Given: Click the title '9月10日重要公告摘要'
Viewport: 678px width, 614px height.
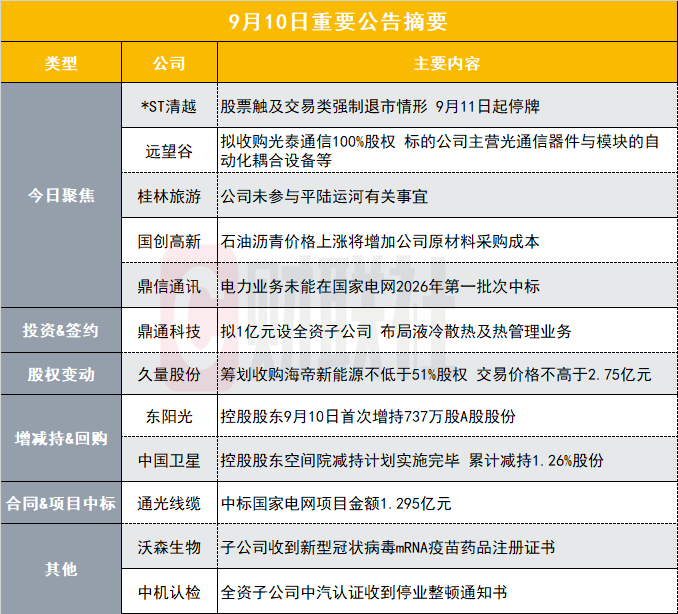Looking at the screenshot, I should click(x=338, y=22).
